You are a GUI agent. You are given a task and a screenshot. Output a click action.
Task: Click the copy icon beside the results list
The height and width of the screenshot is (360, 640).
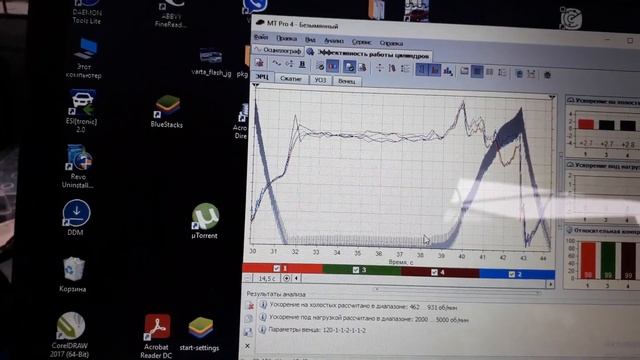pos(249,319)
